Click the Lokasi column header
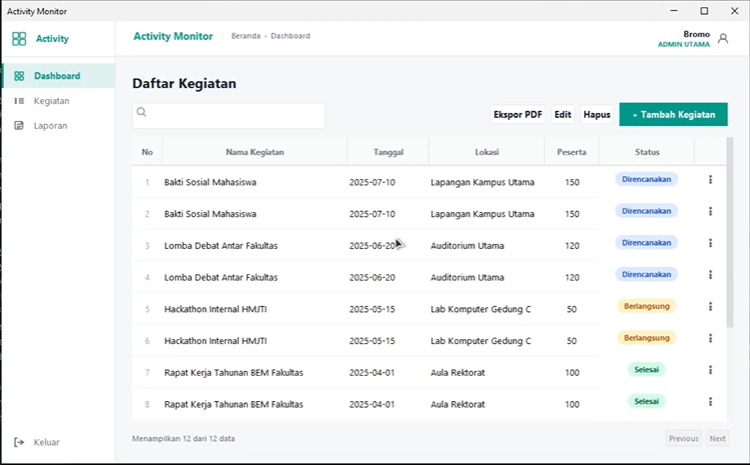750x465 pixels. [486, 152]
